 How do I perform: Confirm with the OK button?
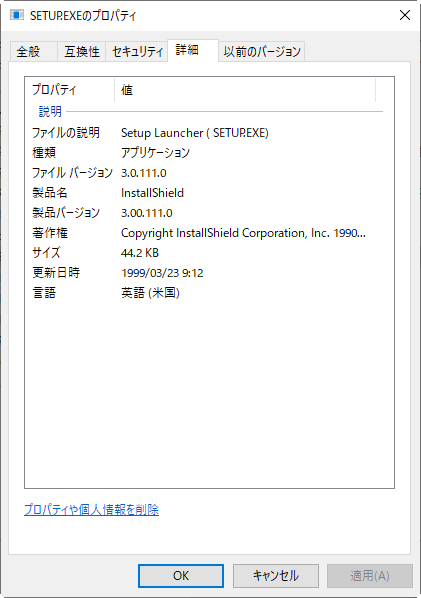(x=181, y=575)
